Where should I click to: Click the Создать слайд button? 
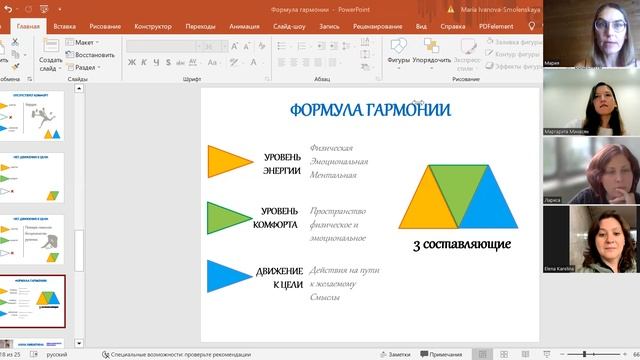pyautogui.click(x=51, y=55)
